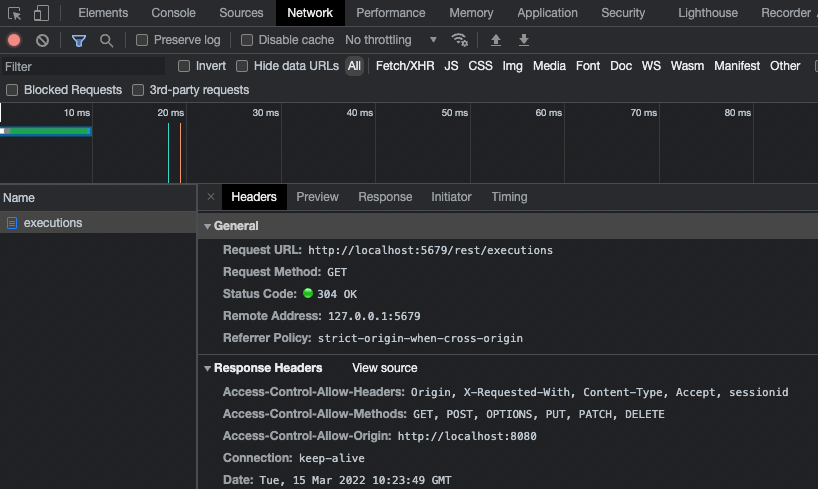Enable the Preserve log checkbox
Screen dimensions: 818x489
[142, 40]
